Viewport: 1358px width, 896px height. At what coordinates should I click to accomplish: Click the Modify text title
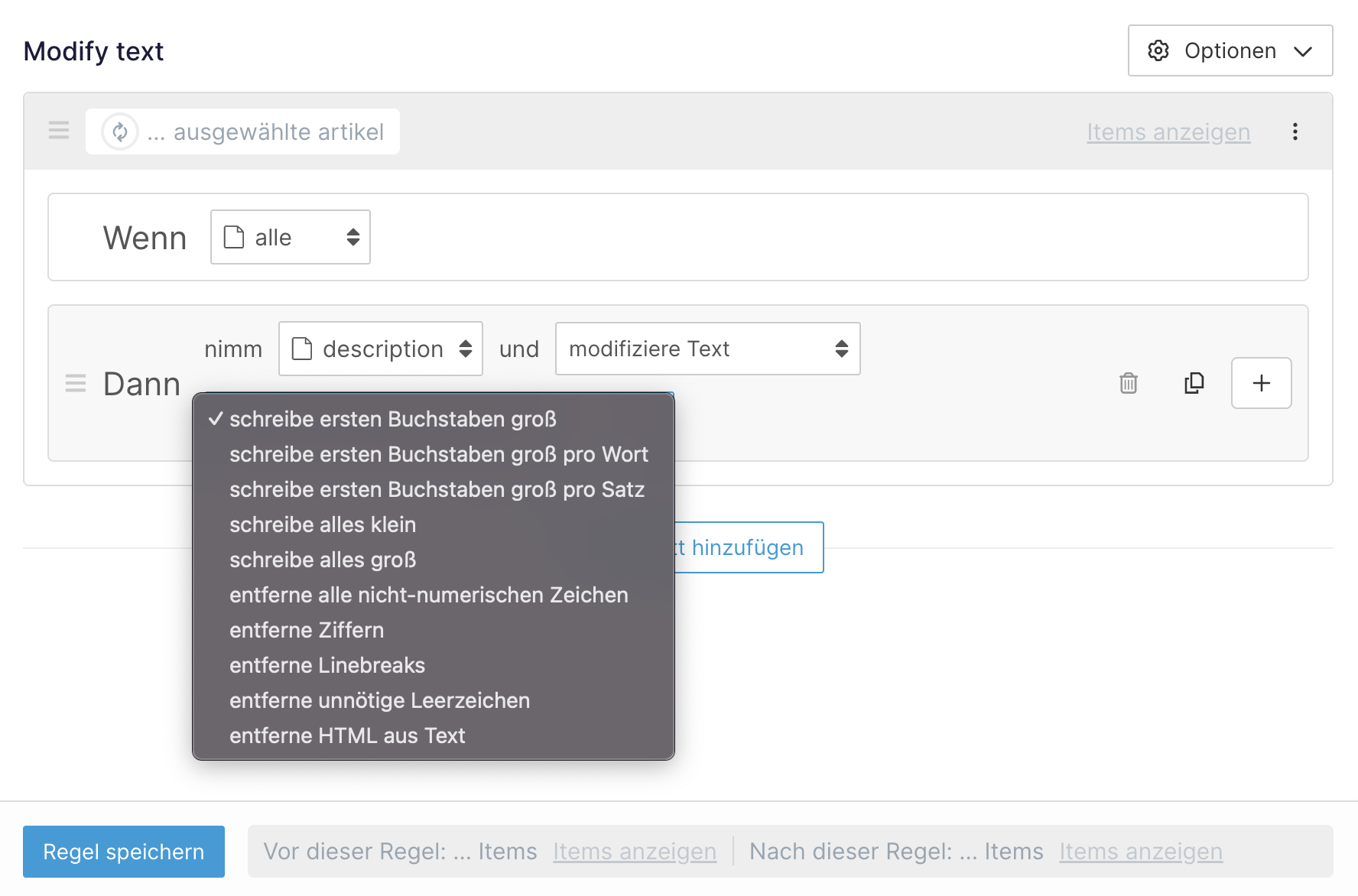click(x=93, y=51)
